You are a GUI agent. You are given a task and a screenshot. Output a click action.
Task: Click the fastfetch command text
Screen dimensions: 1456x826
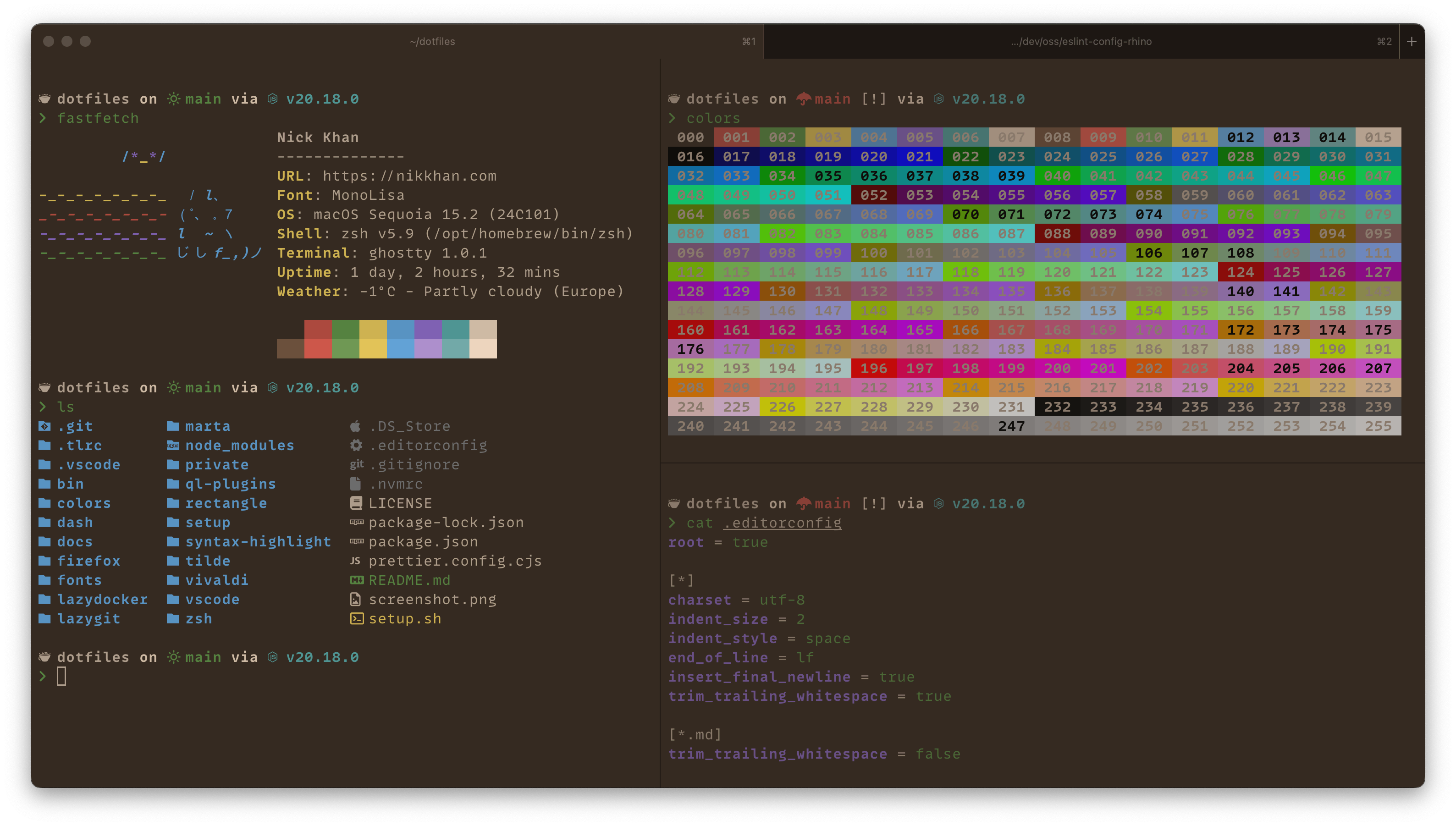(x=98, y=118)
